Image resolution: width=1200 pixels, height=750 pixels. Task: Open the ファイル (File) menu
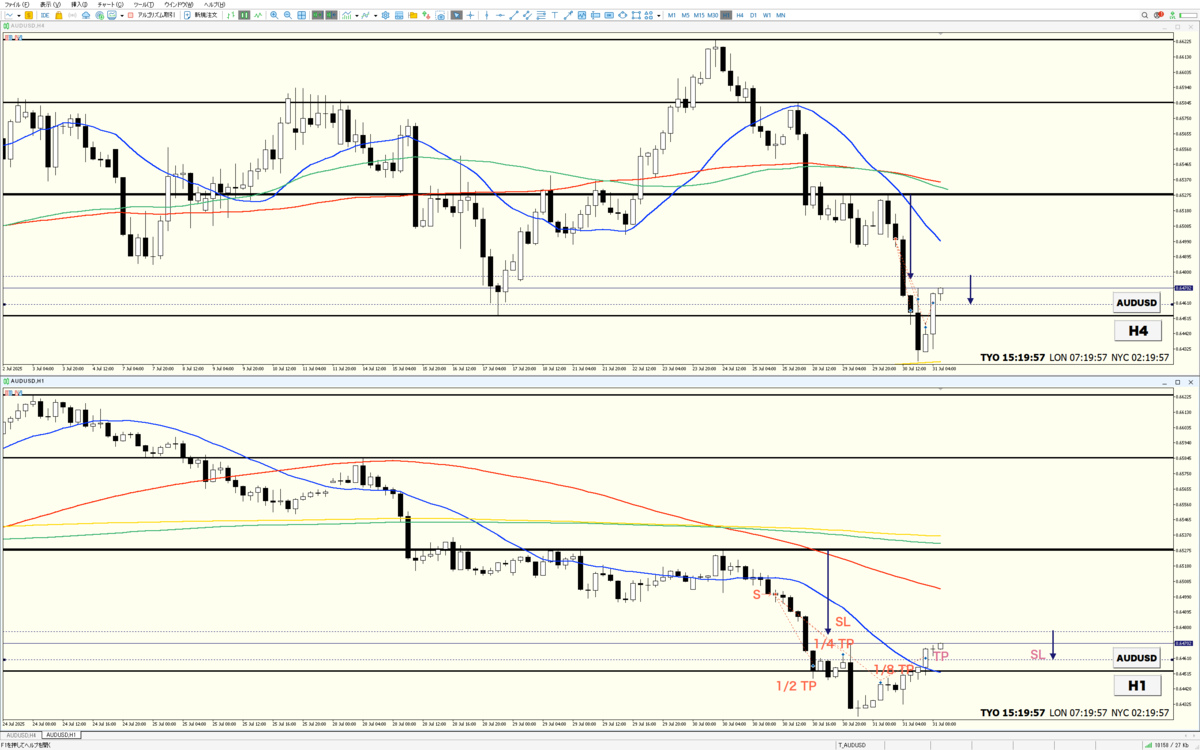[x=17, y=5]
